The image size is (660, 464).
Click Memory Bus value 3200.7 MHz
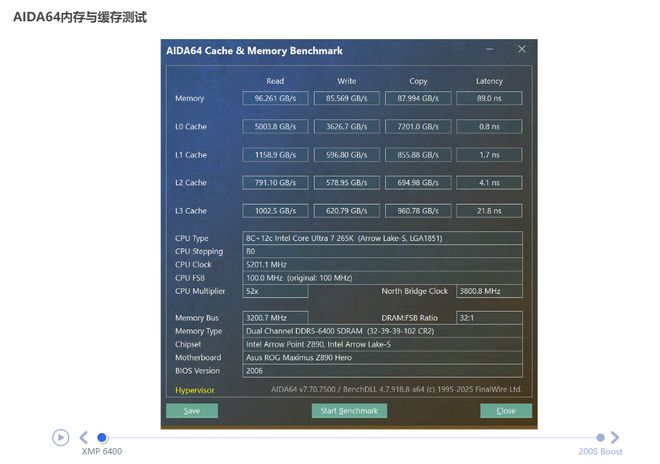pos(275,318)
